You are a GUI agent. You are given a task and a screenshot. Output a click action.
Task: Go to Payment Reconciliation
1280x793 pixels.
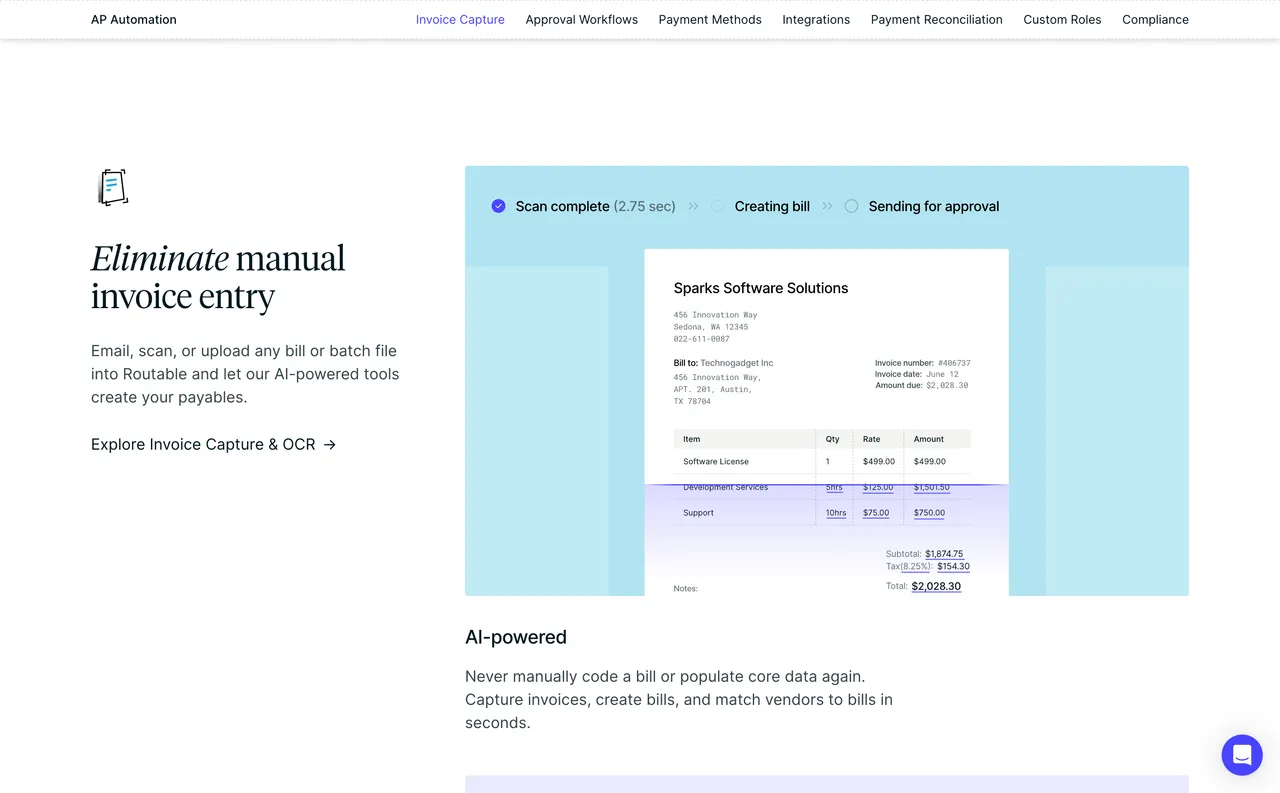[937, 19]
